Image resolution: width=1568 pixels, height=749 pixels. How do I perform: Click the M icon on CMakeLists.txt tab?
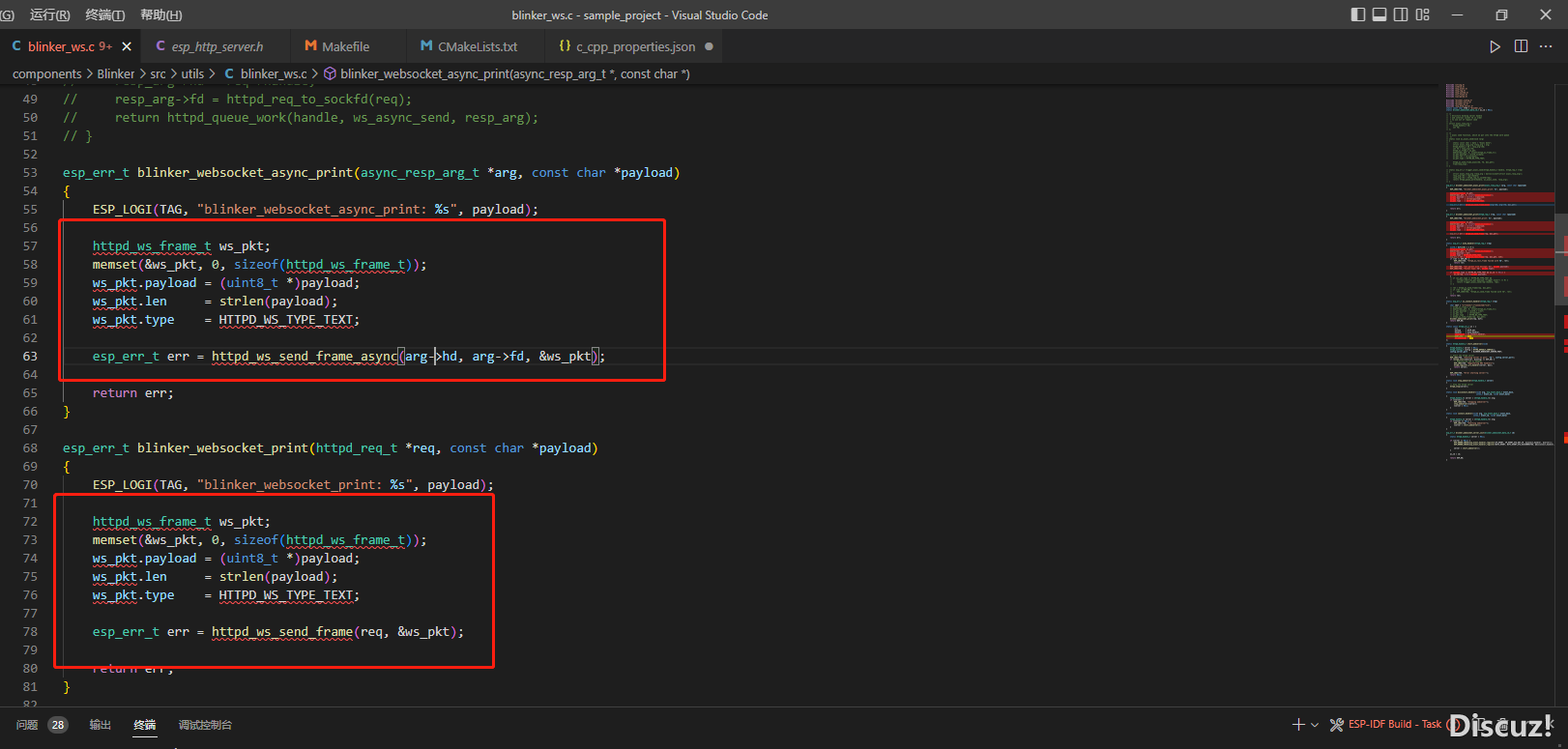[426, 46]
